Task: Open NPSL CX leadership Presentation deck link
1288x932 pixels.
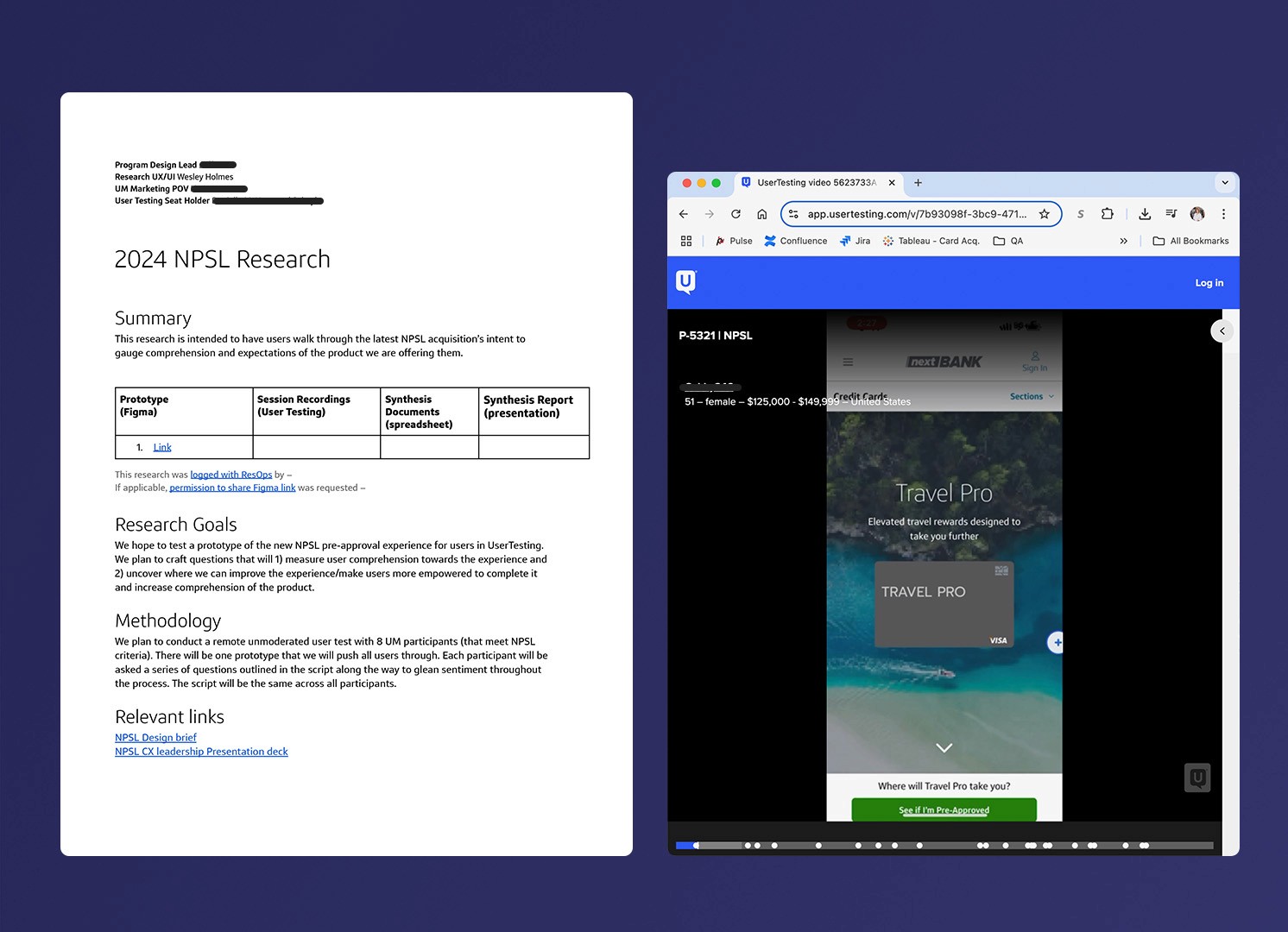Action: click(x=201, y=752)
